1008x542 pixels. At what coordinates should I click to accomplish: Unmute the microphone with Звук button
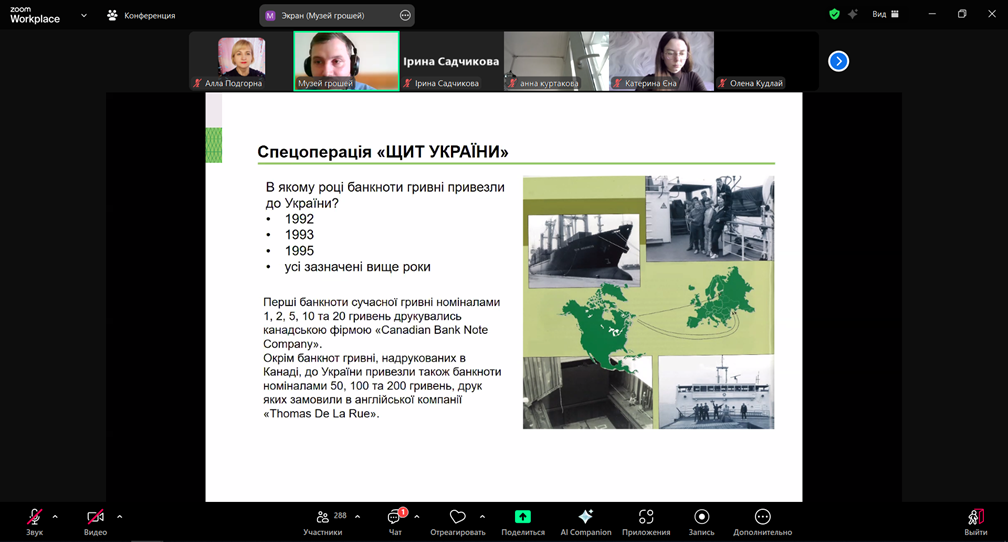point(34,521)
